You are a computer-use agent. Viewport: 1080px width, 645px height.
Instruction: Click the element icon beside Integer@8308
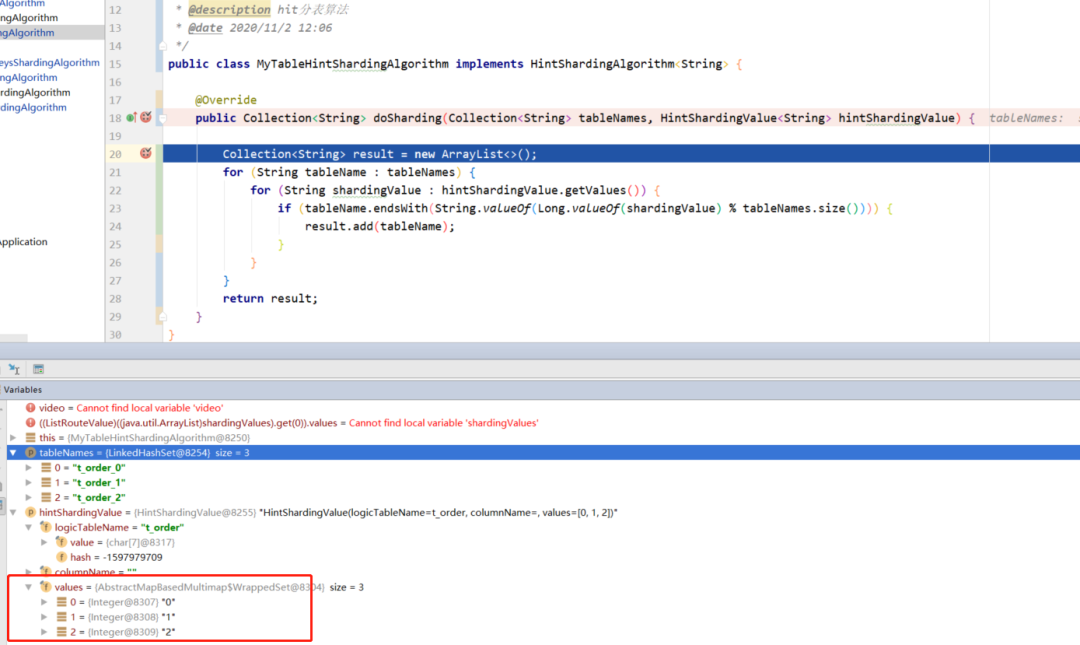pos(61,617)
